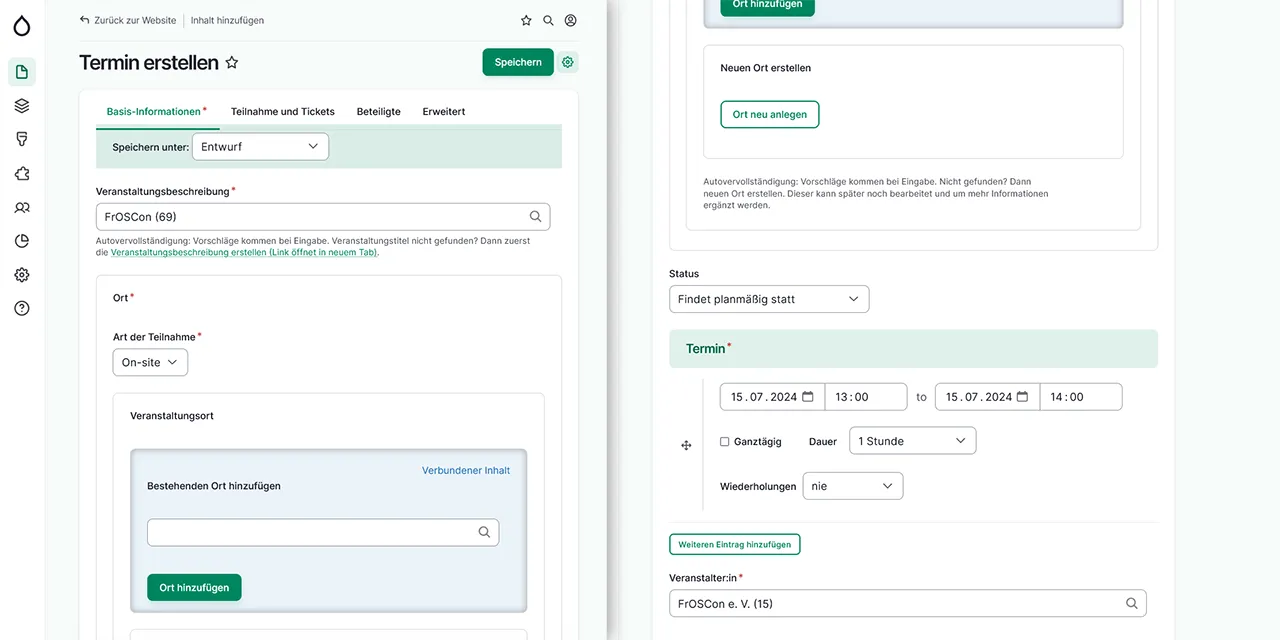Image resolution: width=1280 pixels, height=640 pixels.
Task: Click the move handle beside Termin entry
Action: point(686,445)
